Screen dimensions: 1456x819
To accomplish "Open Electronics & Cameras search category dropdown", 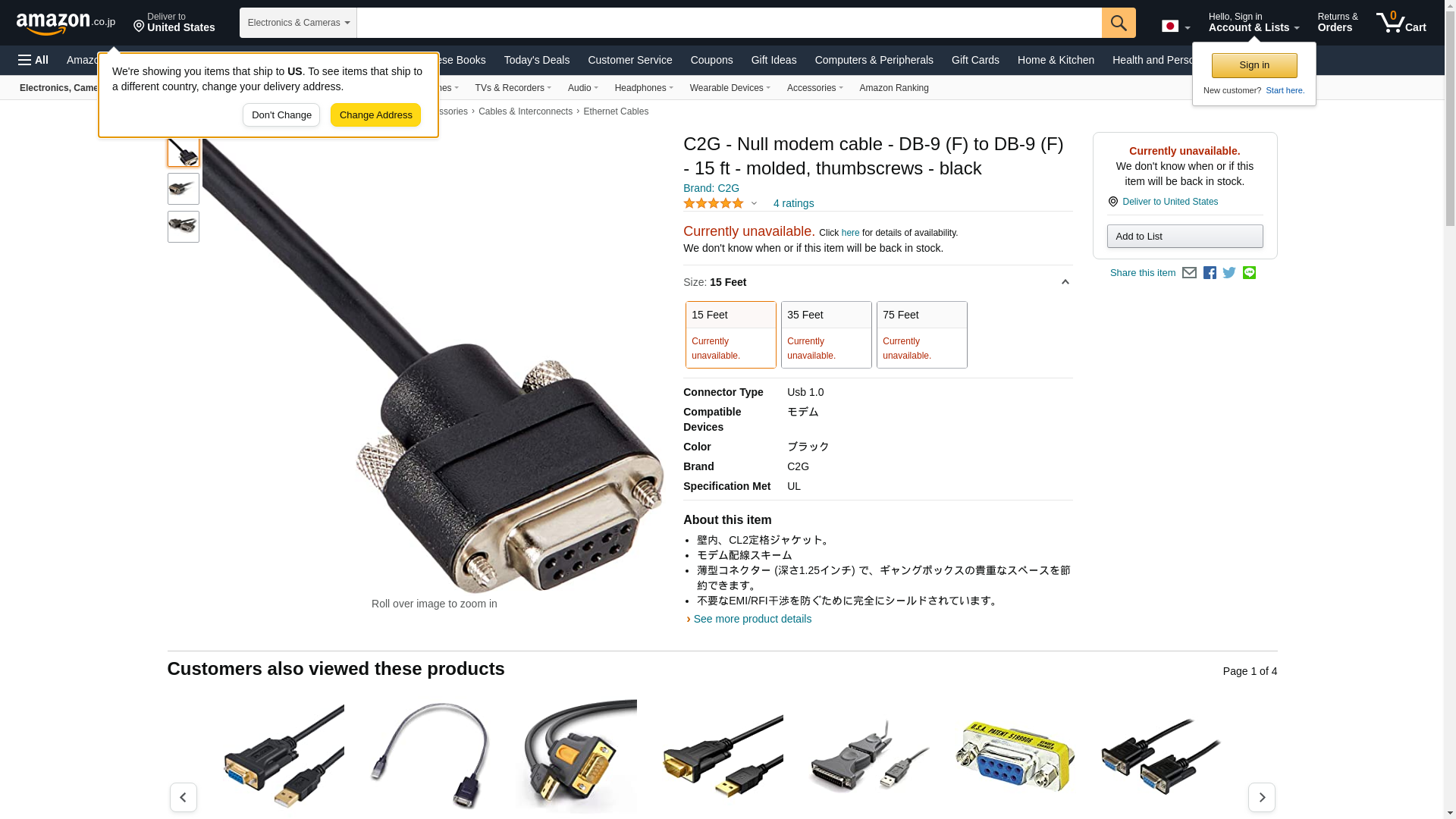I will click(298, 23).
